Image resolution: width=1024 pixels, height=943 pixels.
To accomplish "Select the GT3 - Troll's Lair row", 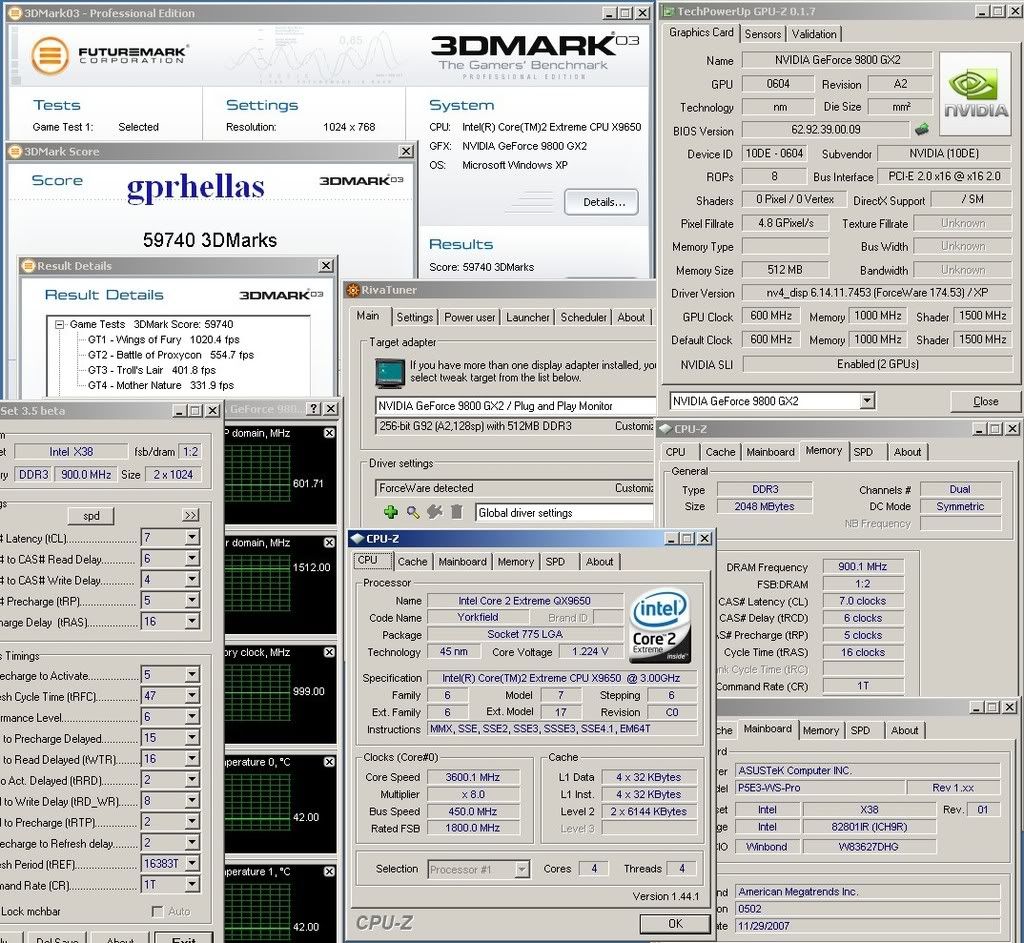I will click(x=152, y=370).
